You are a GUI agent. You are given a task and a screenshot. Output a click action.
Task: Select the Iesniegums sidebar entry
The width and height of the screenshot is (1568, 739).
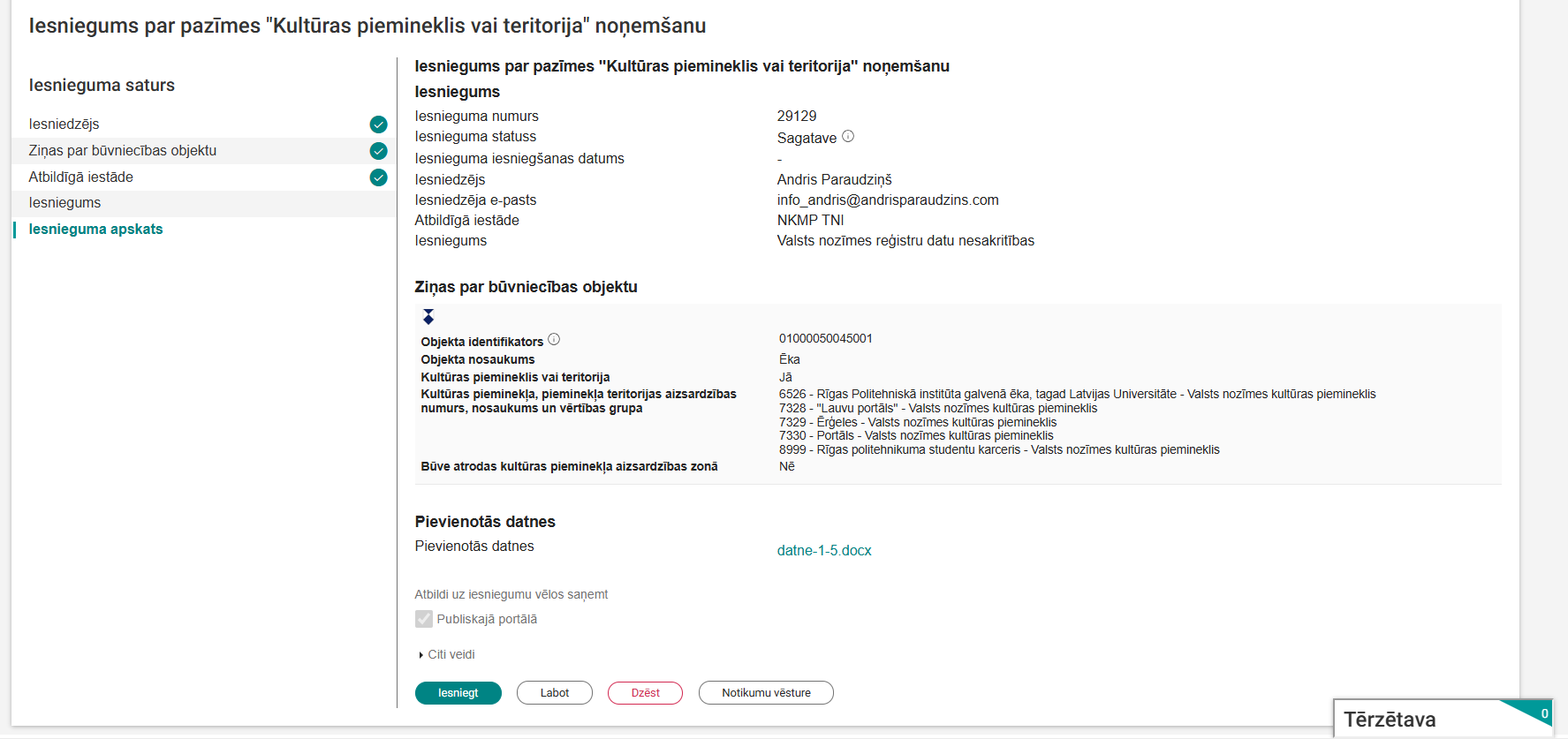coord(64,202)
